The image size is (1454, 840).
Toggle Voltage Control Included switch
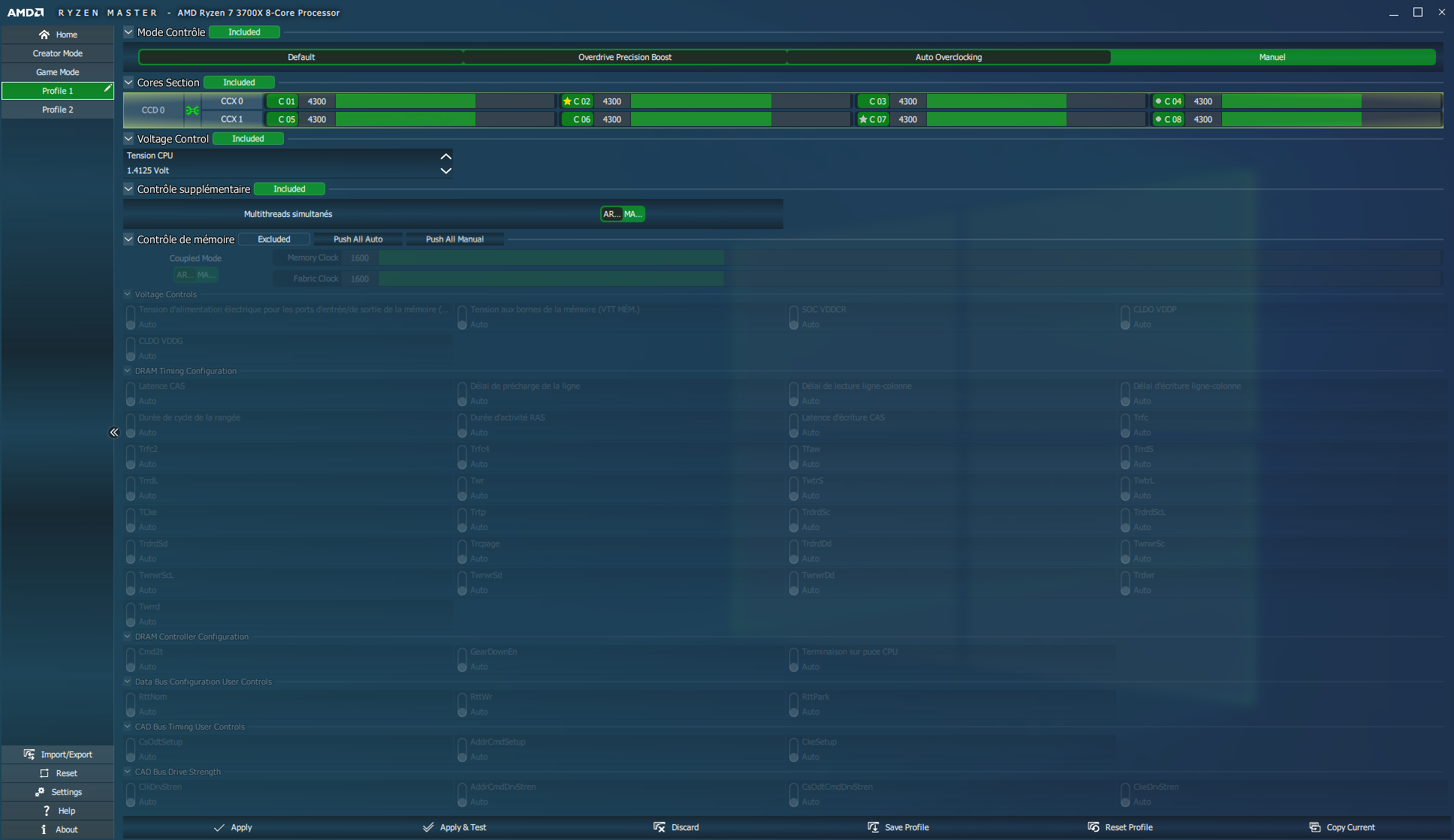click(x=248, y=139)
